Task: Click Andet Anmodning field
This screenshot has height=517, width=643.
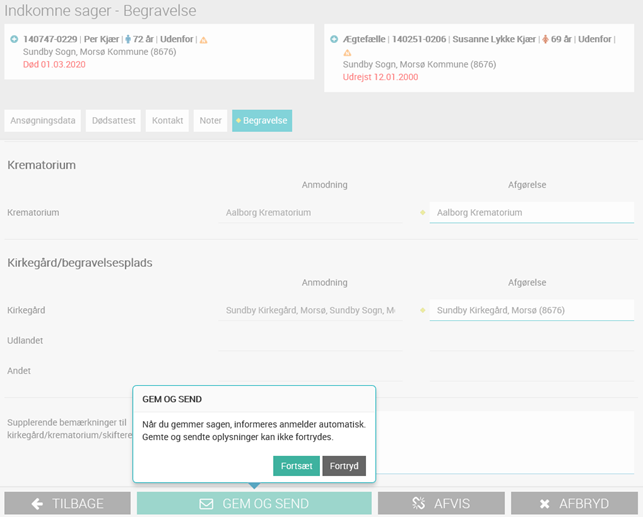Action: coord(310,371)
